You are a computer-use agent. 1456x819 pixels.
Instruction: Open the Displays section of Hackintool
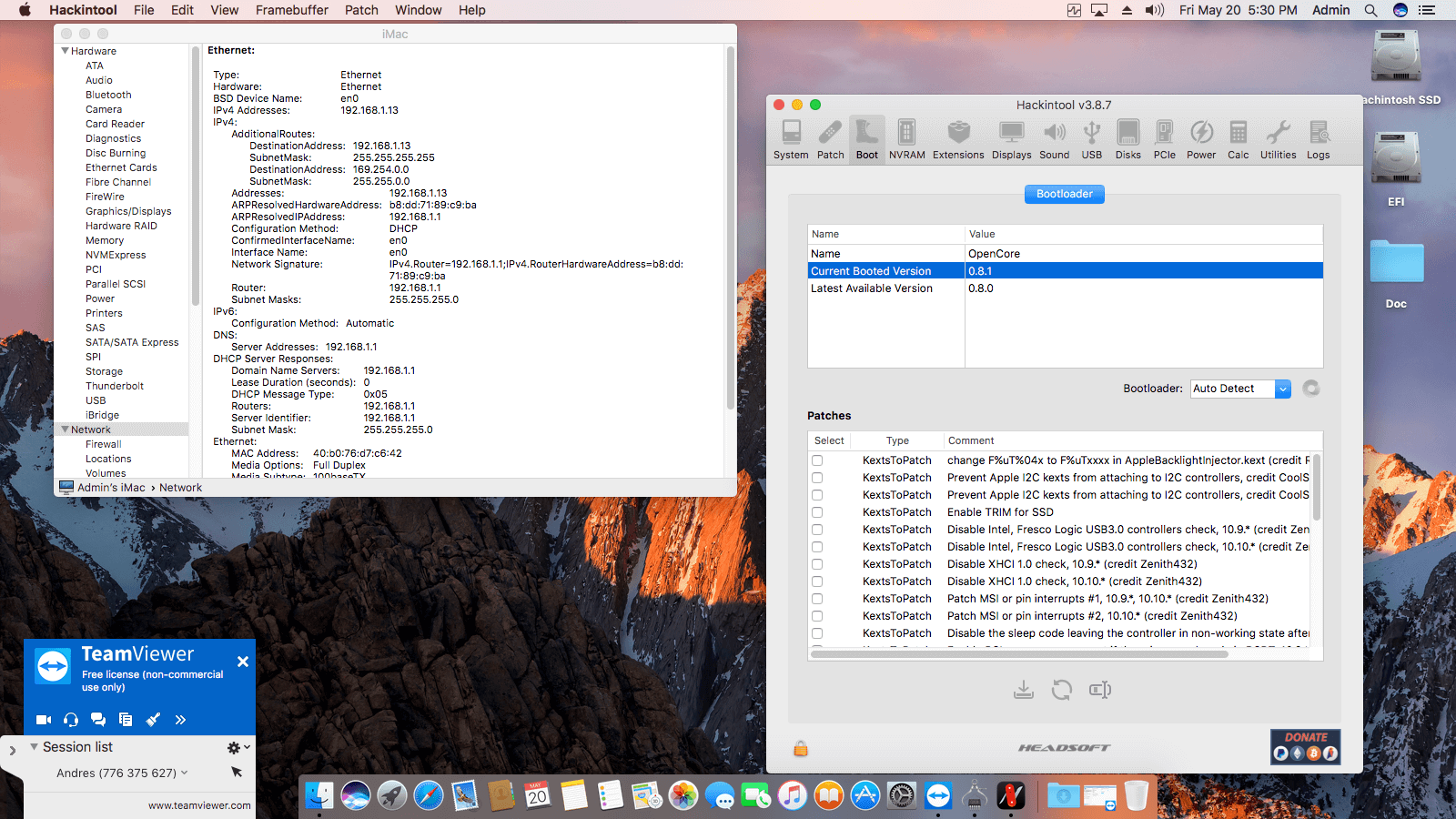1012,138
